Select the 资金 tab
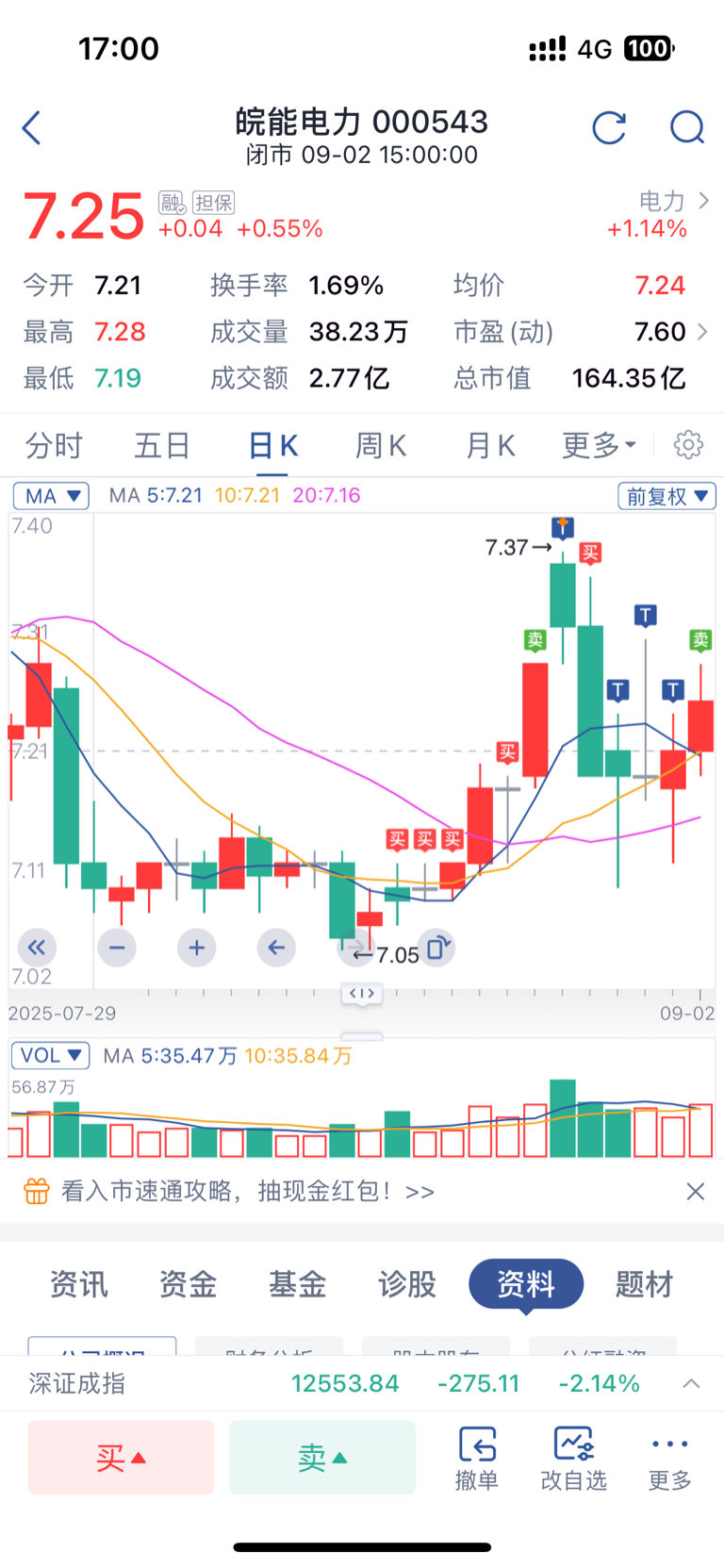This screenshot has height=1568, width=724. (x=189, y=1284)
